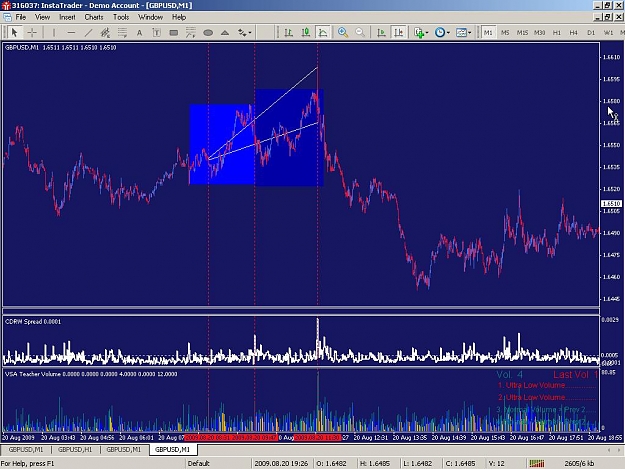This screenshot has width=625, height=469.
Task: Open the chart templates dropdown
Action: tap(463, 33)
